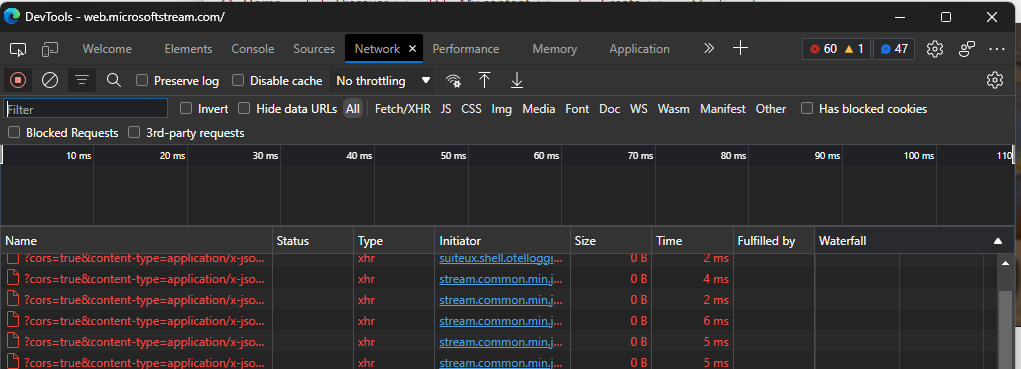Screen dimensions: 1021x369
Task: Sort by the Time column header
Action: (x=692, y=241)
